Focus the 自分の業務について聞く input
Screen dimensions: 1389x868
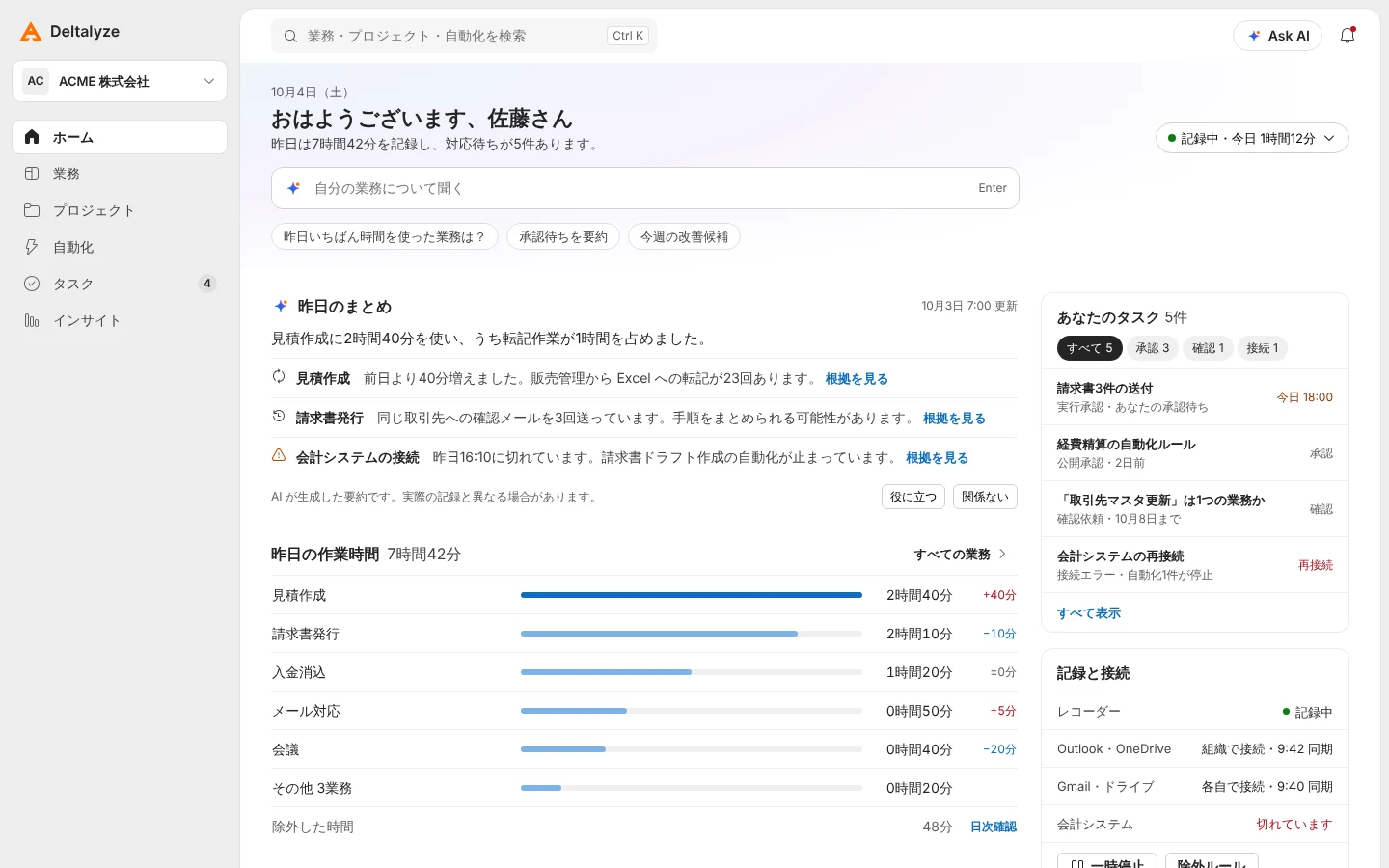pyautogui.click(x=645, y=188)
